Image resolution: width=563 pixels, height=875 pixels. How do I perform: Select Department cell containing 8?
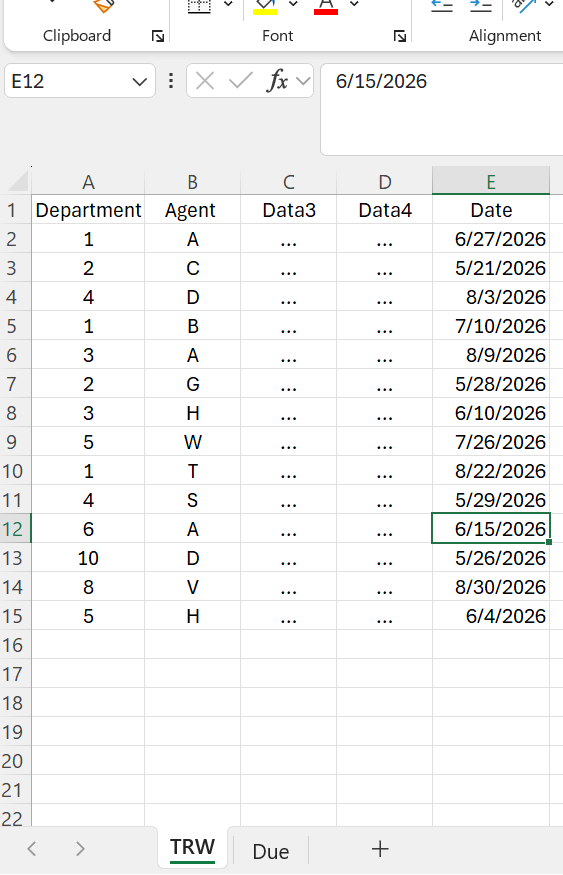click(88, 588)
